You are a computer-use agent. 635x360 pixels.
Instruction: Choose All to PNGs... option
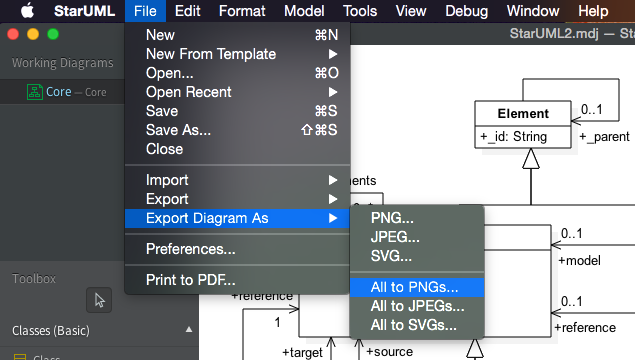417,287
